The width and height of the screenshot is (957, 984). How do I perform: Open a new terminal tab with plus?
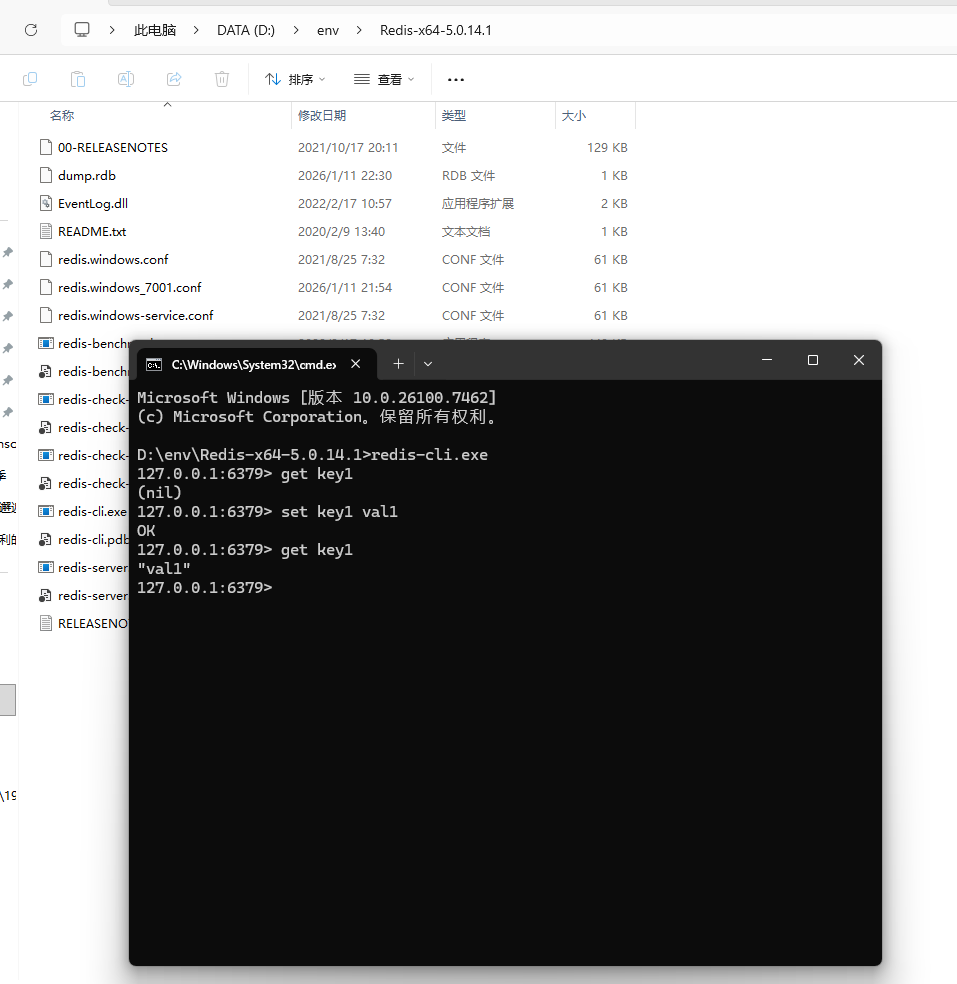point(398,363)
